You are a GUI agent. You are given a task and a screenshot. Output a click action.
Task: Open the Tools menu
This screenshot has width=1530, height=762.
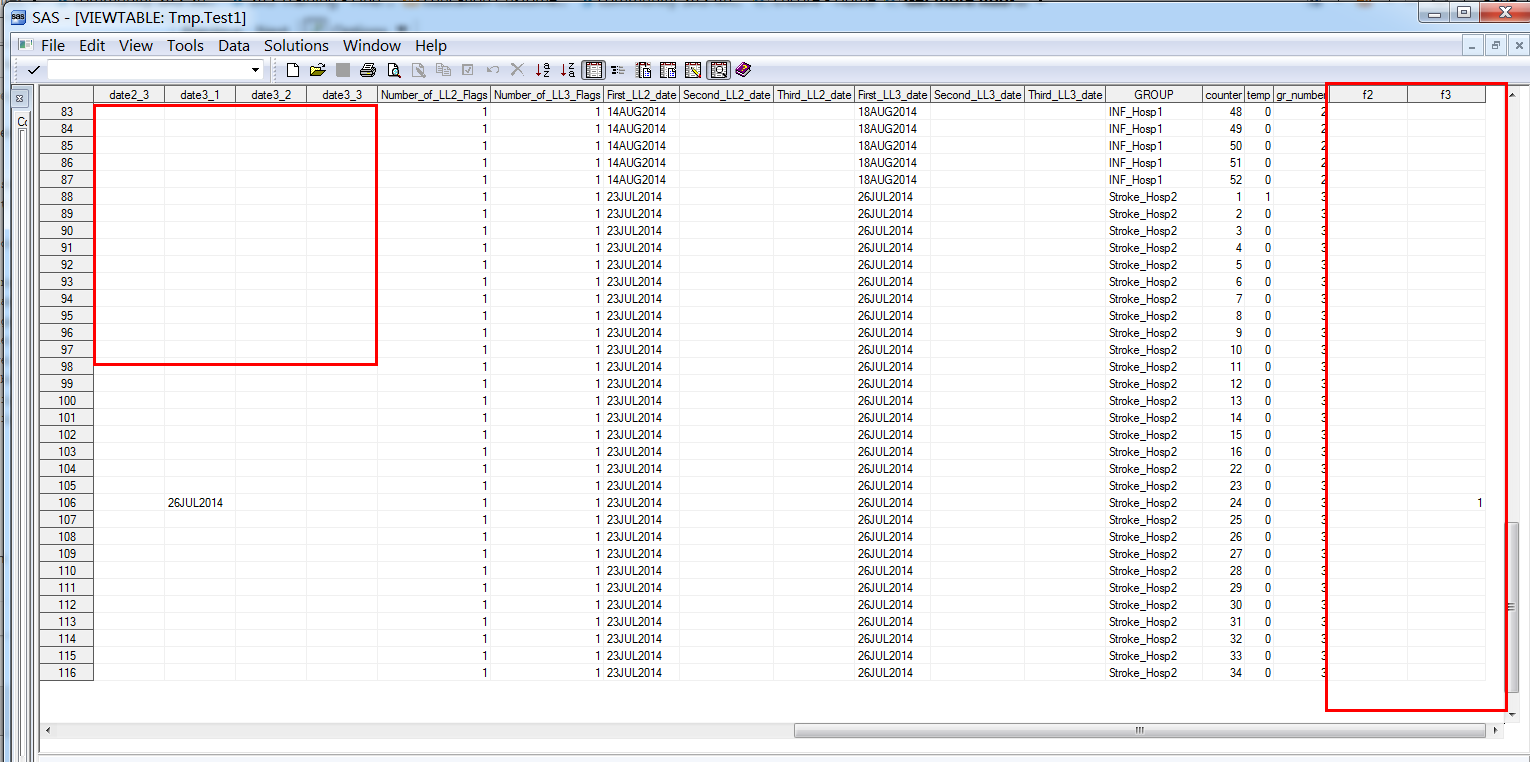(x=185, y=46)
